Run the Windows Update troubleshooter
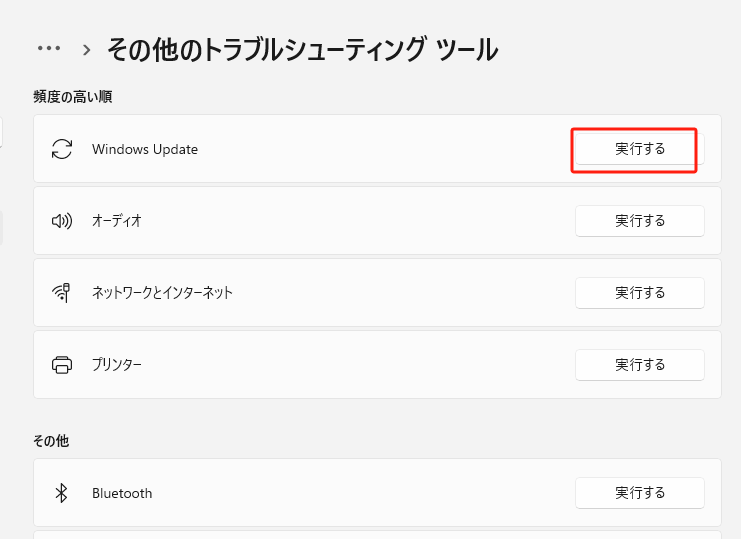The width and height of the screenshot is (741, 539). (640, 149)
